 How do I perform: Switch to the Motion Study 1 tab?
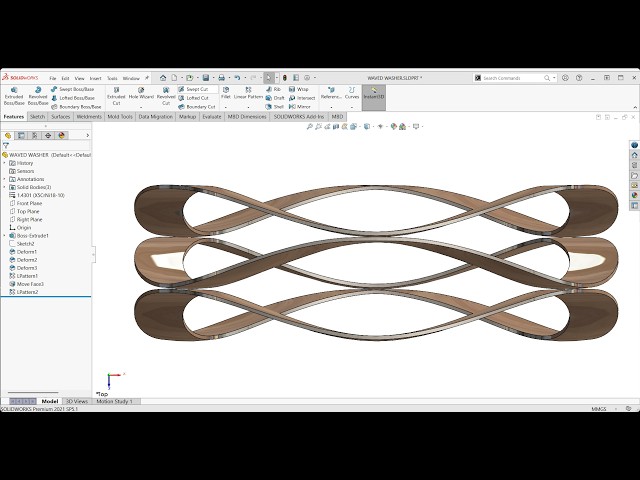(x=115, y=401)
